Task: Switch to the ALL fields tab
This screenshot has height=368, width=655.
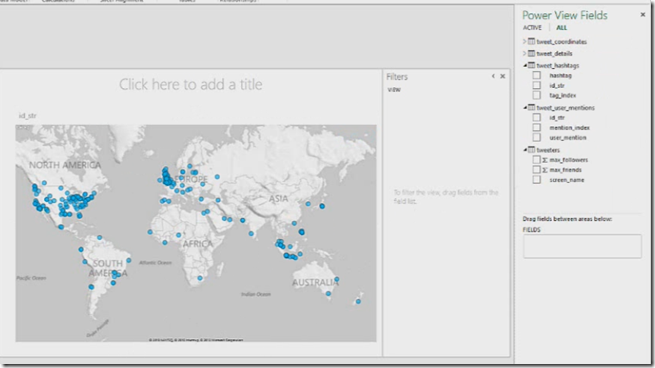Action: pos(561,28)
